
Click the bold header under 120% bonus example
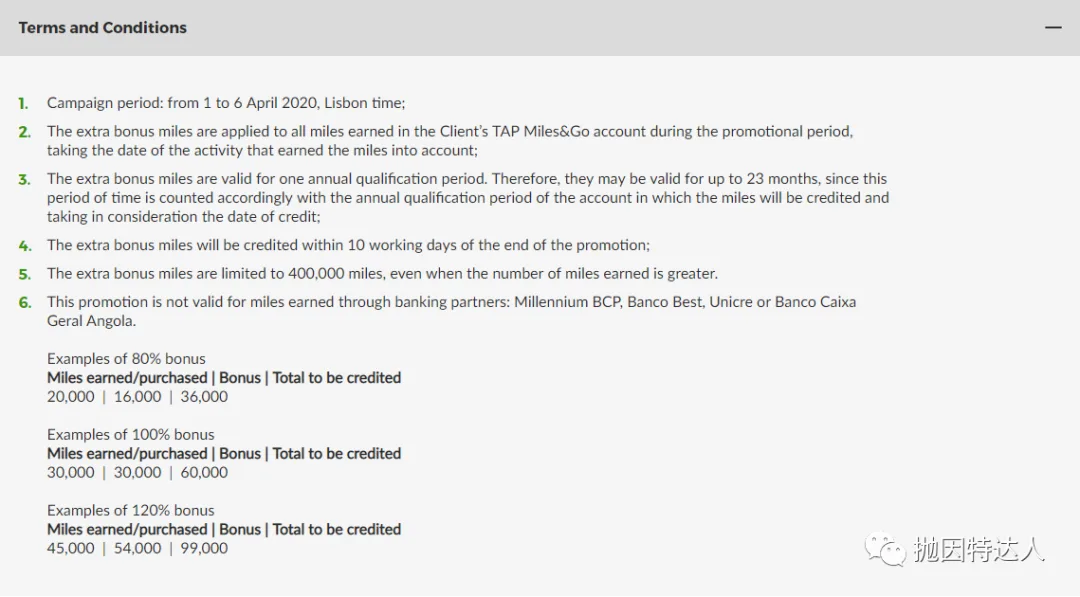pos(224,530)
